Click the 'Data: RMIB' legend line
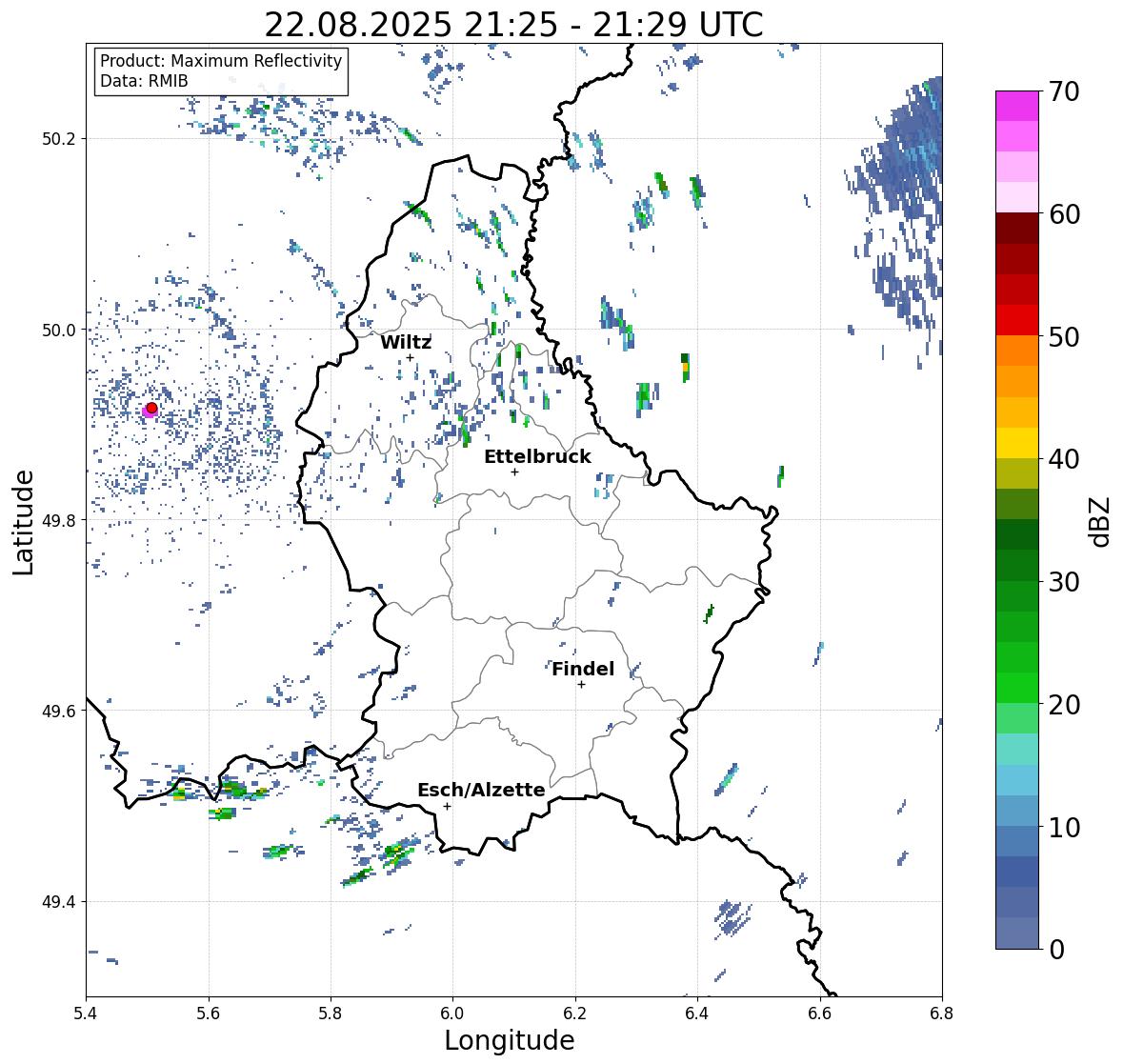Image resolution: width=1123 pixels, height=1064 pixels. 144,81
